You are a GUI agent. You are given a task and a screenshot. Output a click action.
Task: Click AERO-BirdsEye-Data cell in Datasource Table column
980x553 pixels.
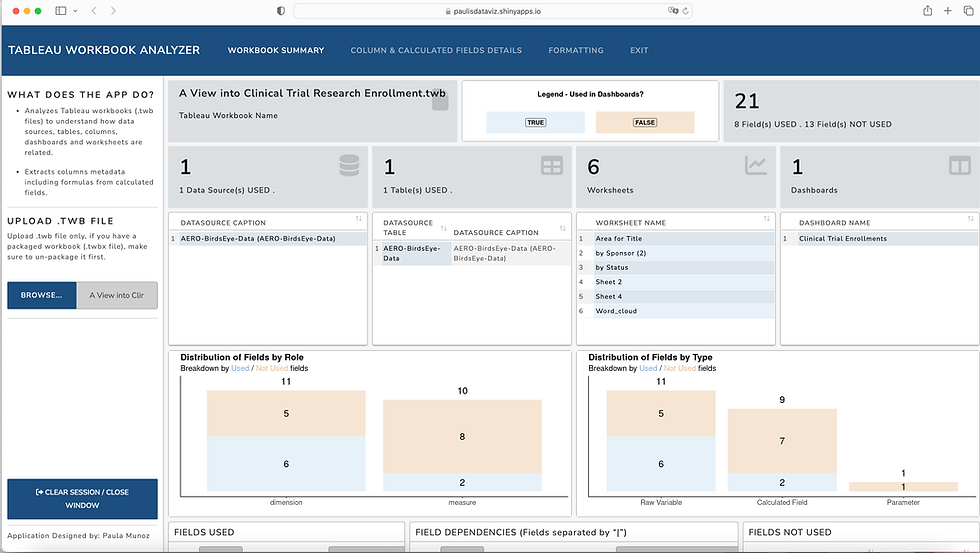[416, 253]
